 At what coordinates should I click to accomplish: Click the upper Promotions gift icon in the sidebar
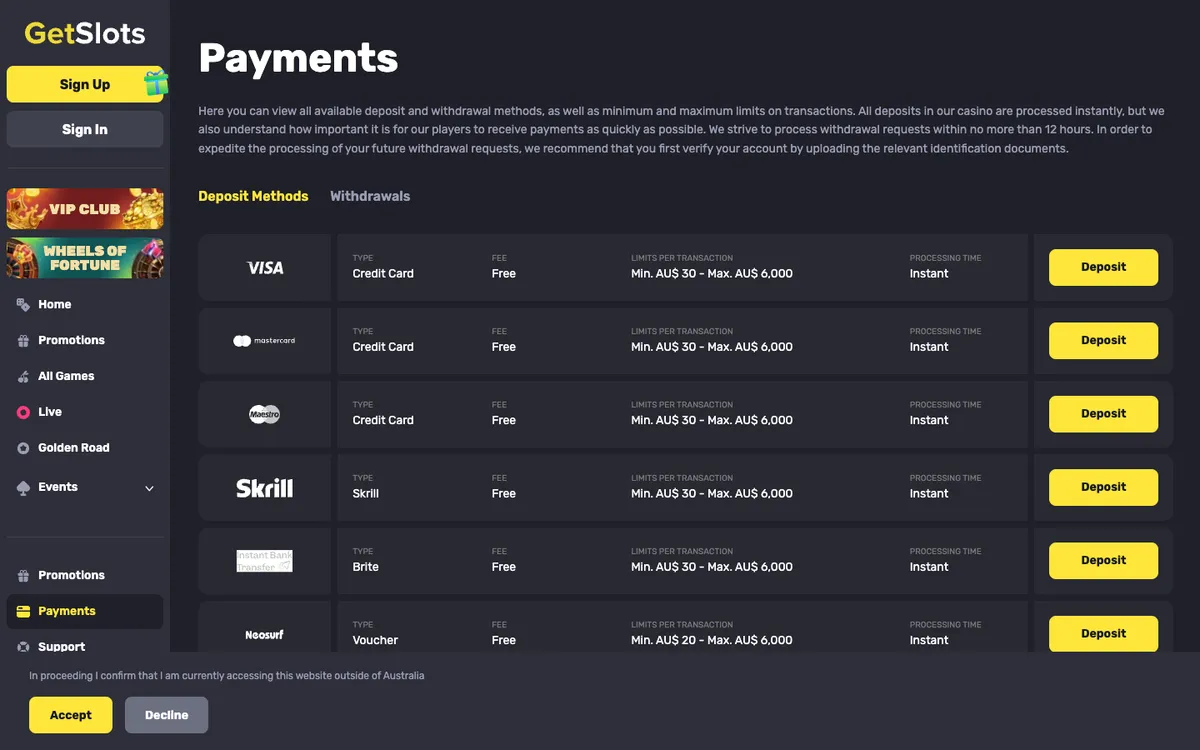point(23,340)
